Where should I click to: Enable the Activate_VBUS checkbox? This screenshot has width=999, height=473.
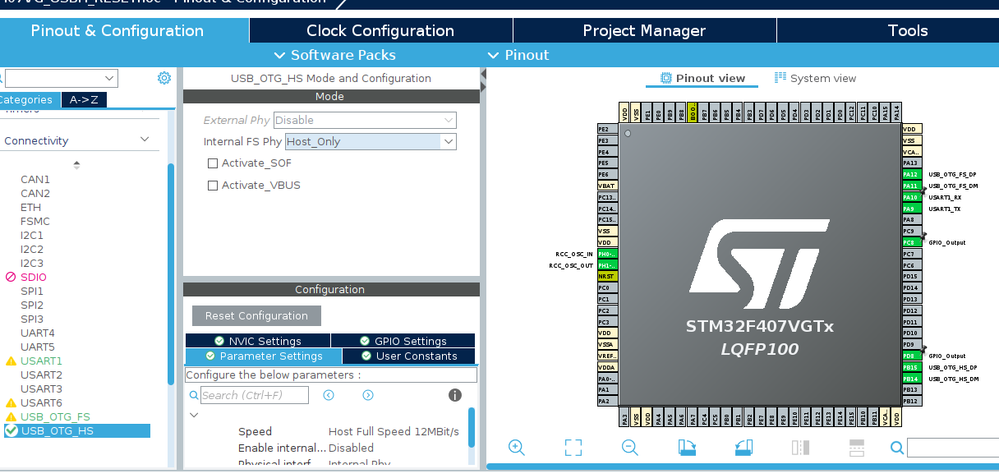point(213,186)
